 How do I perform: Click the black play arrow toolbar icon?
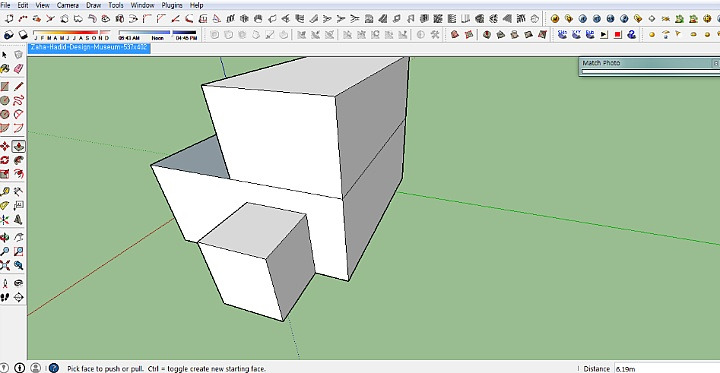(604, 34)
